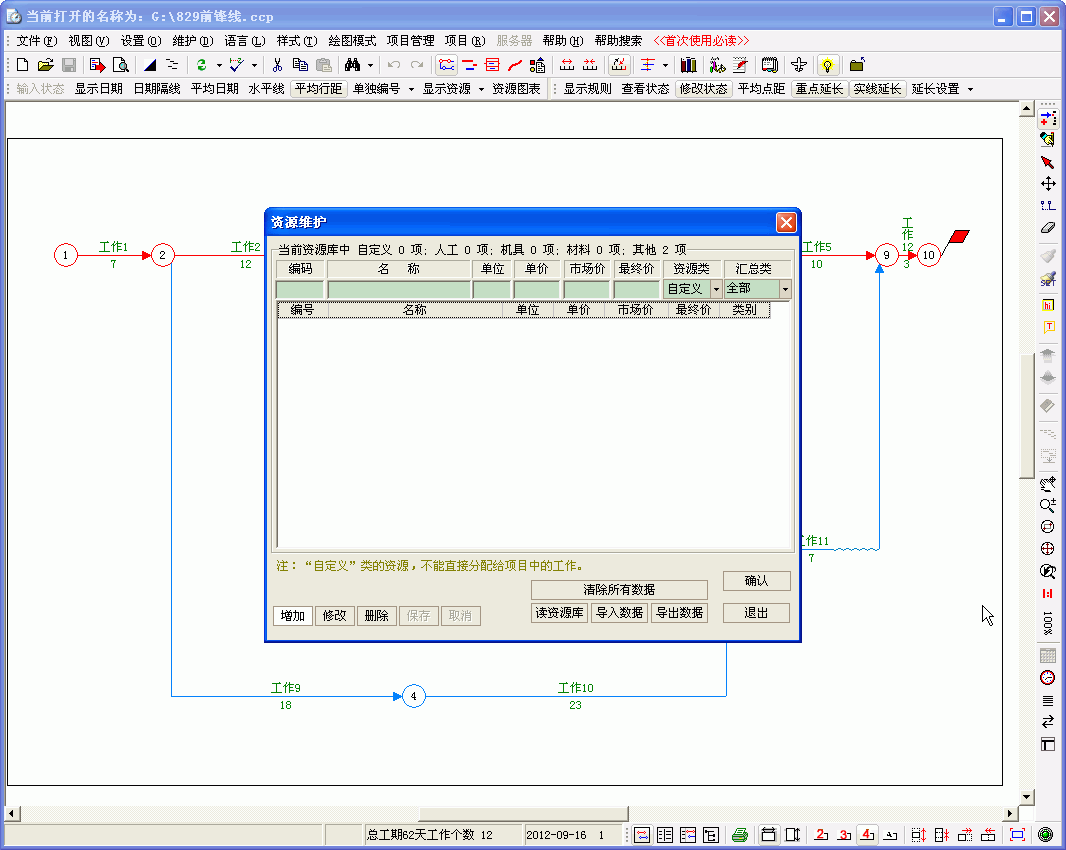
Task: Click the 读资源库 button
Action: coord(559,613)
